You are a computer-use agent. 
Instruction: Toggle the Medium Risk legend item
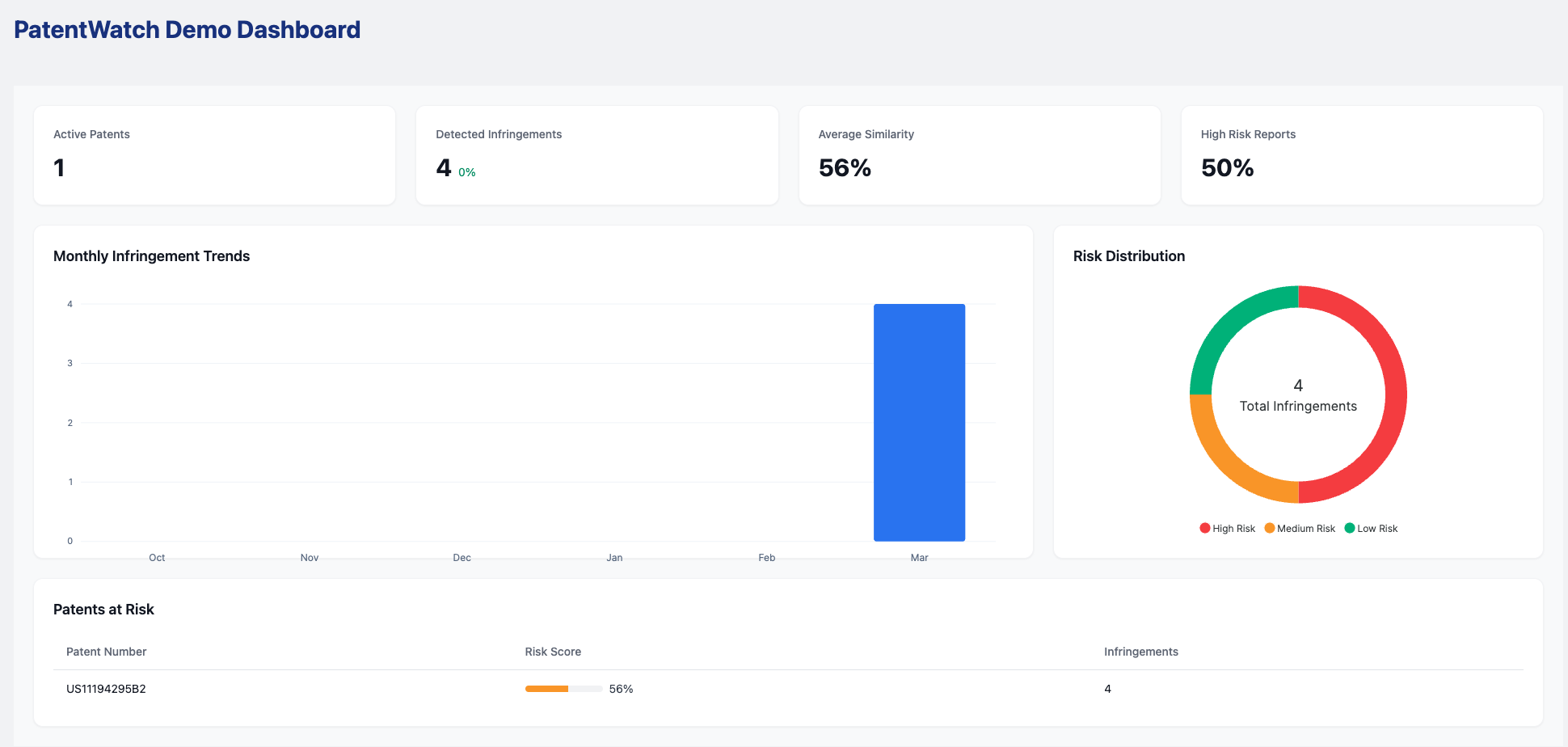[1300, 529]
